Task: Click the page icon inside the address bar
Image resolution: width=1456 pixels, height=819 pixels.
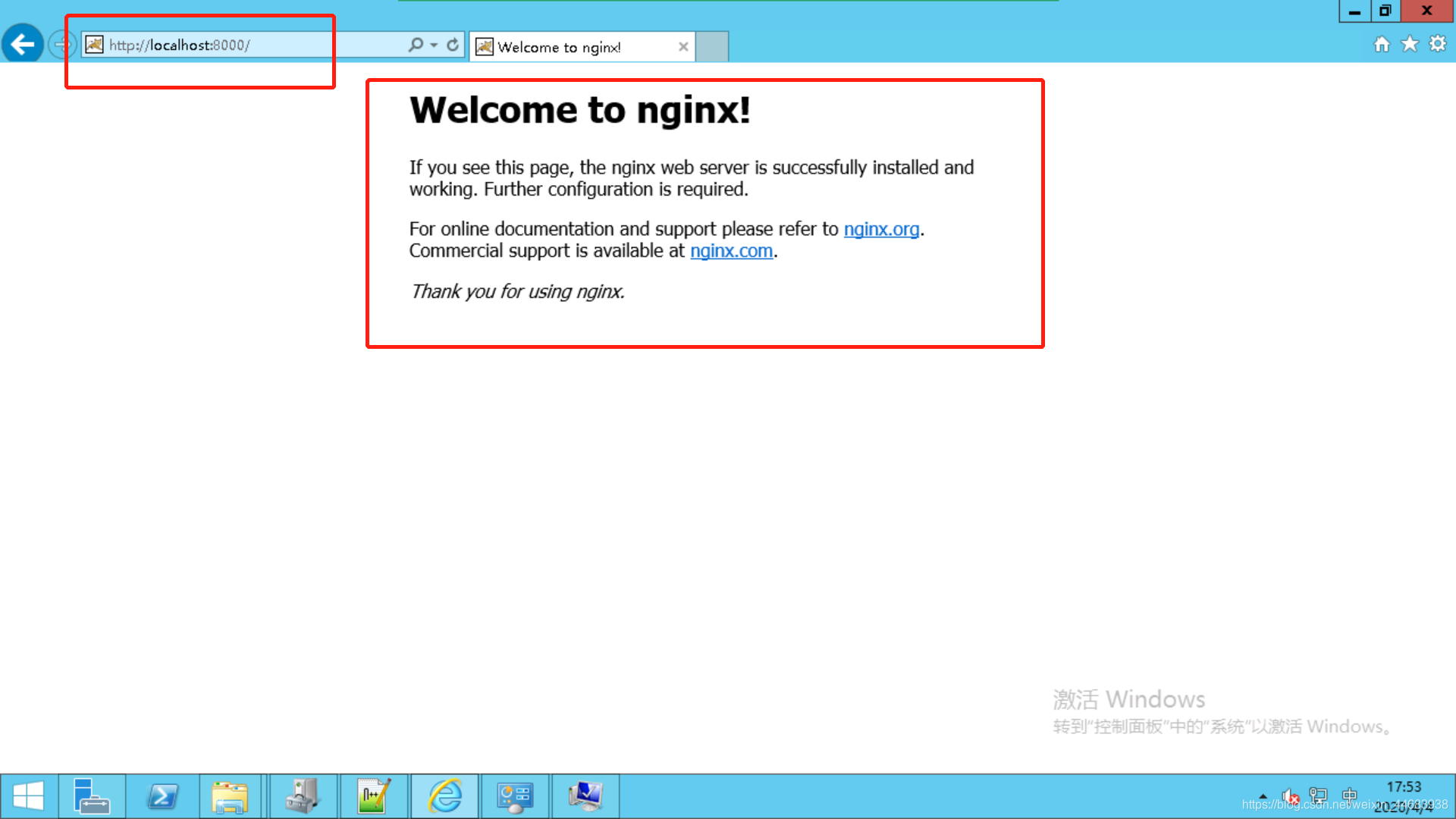Action: tap(94, 45)
